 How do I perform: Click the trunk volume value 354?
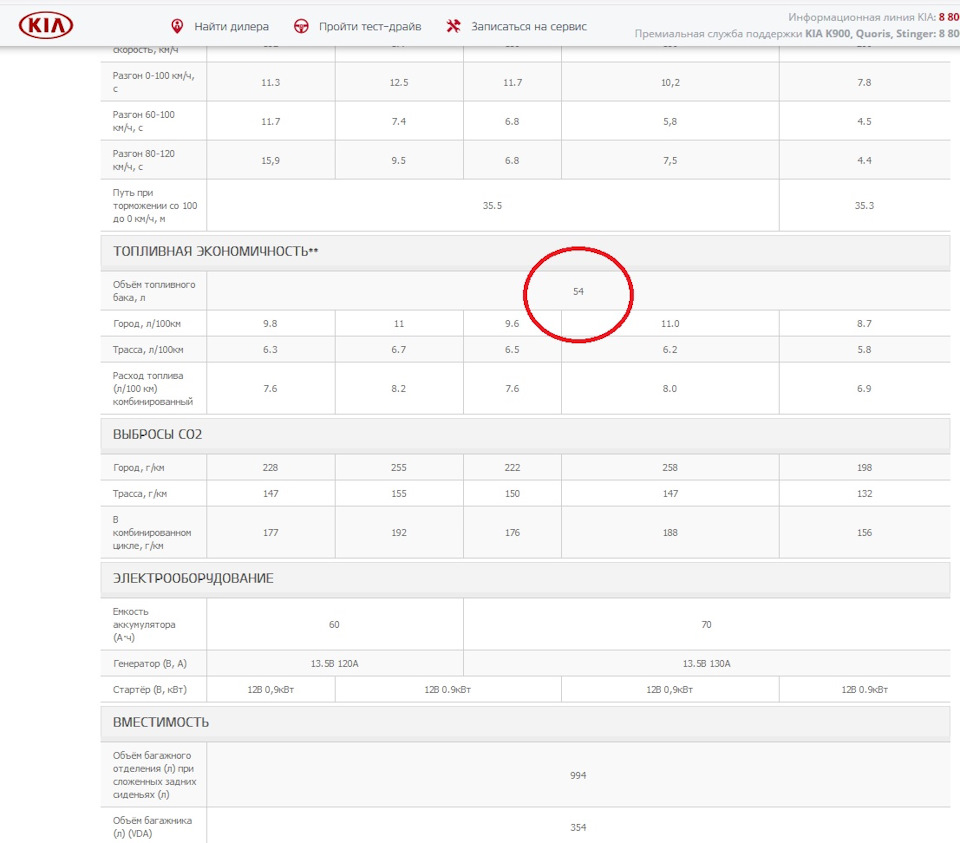click(578, 828)
